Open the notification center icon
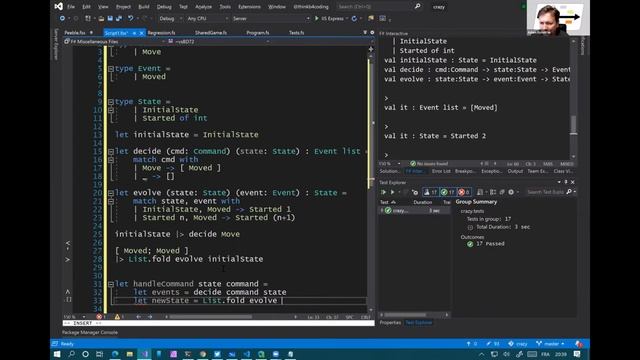The height and width of the screenshot is (360, 640). (577, 354)
